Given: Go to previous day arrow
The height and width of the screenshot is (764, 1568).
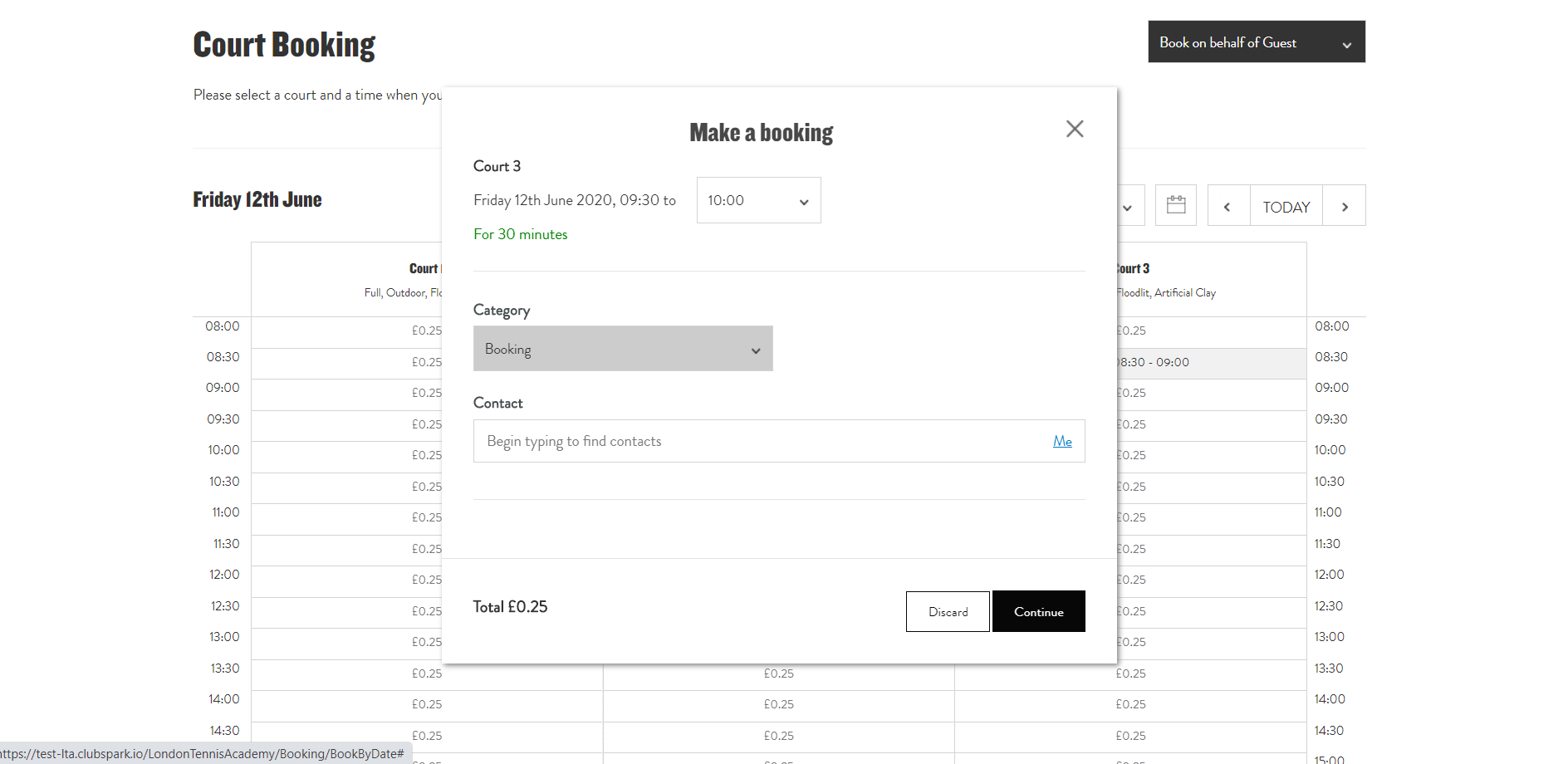Looking at the screenshot, I should [1227, 207].
